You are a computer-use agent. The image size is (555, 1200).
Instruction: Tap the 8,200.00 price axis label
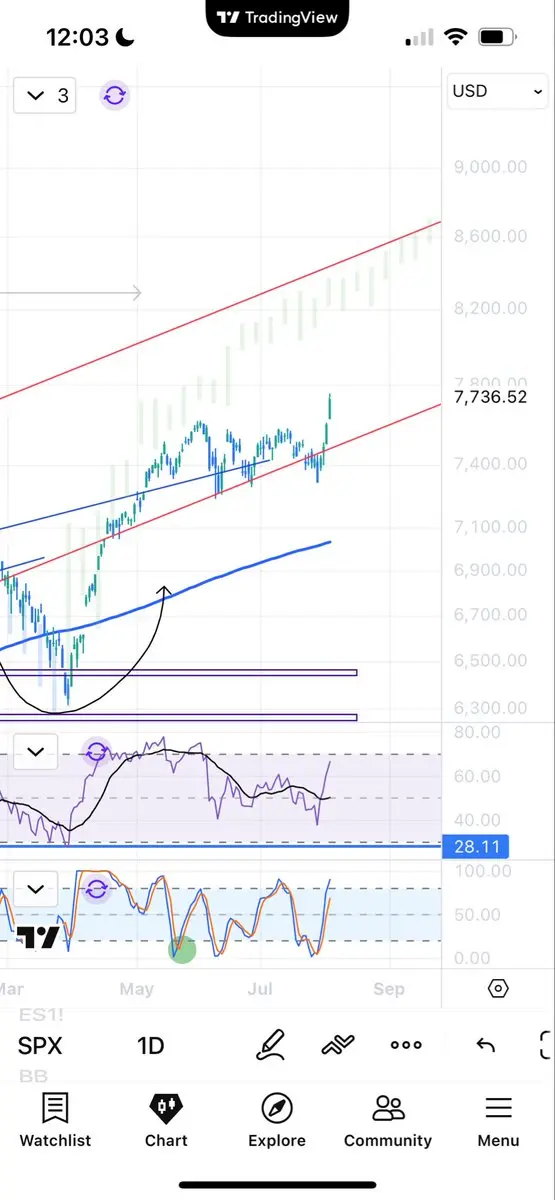(490, 308)
